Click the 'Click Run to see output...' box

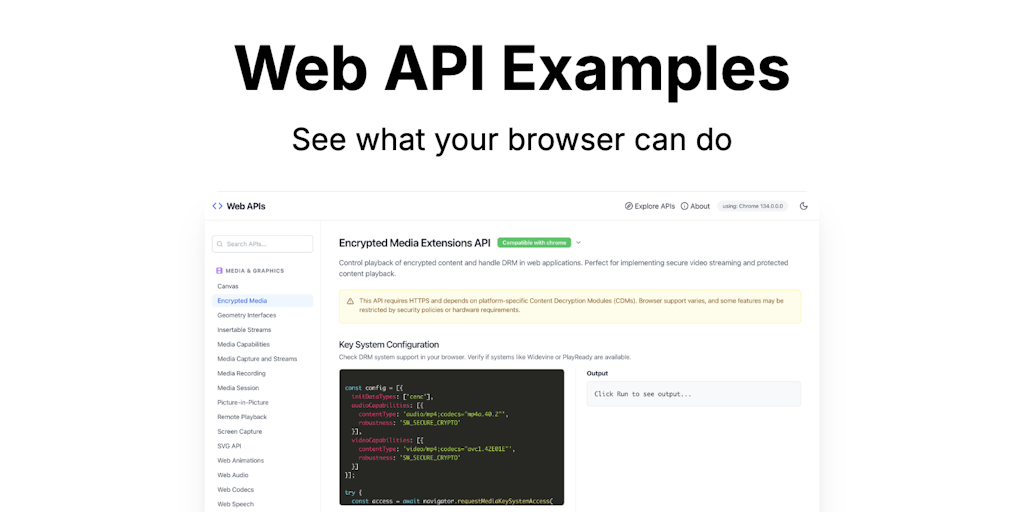(x=694, y=394)
